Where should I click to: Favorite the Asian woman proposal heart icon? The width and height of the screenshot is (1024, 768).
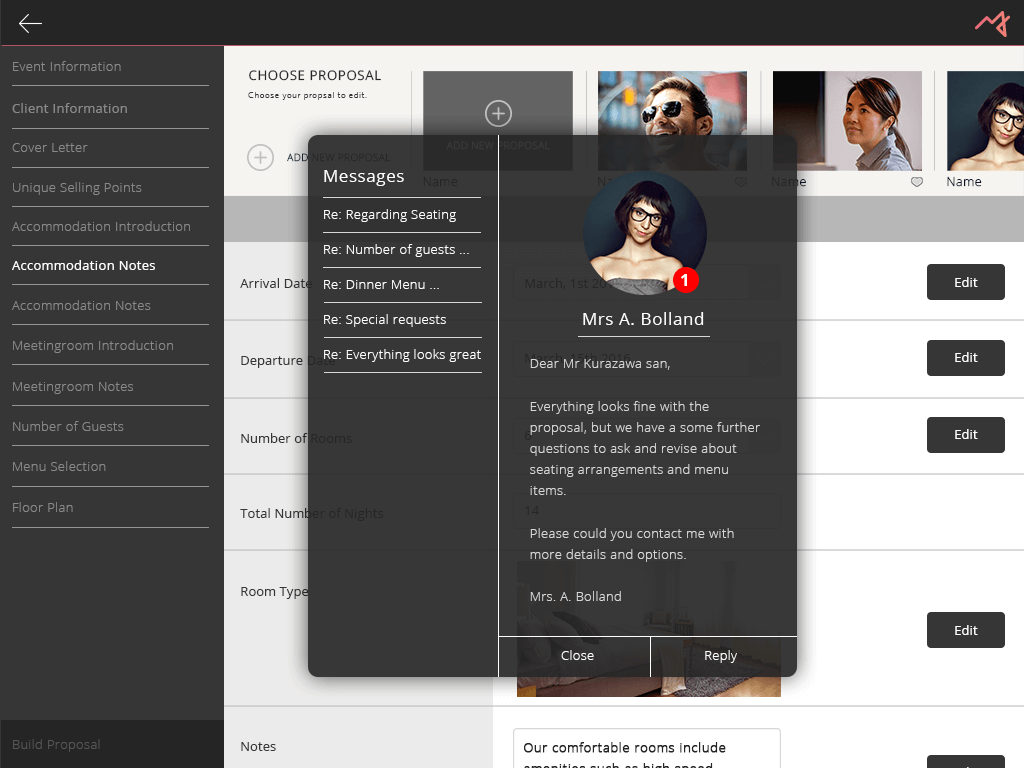917,182
